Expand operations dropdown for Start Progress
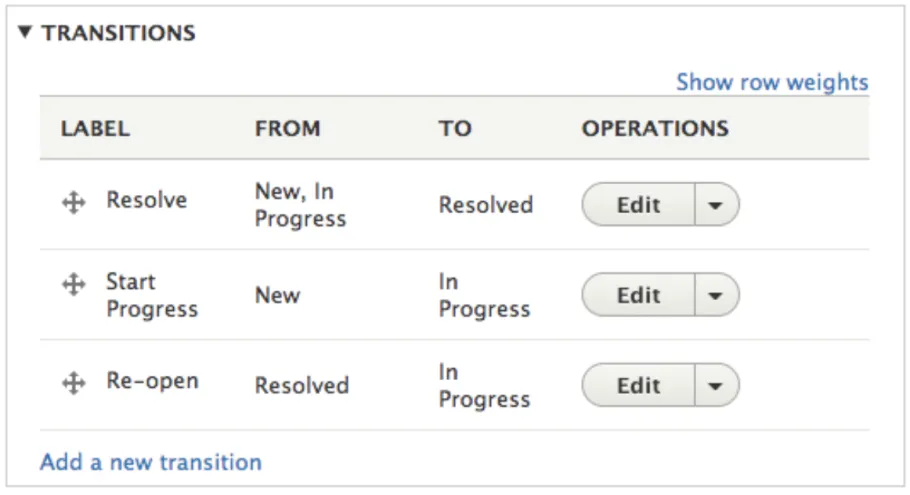The height and width of the screenshot is (495, 910). pos(716,295)
